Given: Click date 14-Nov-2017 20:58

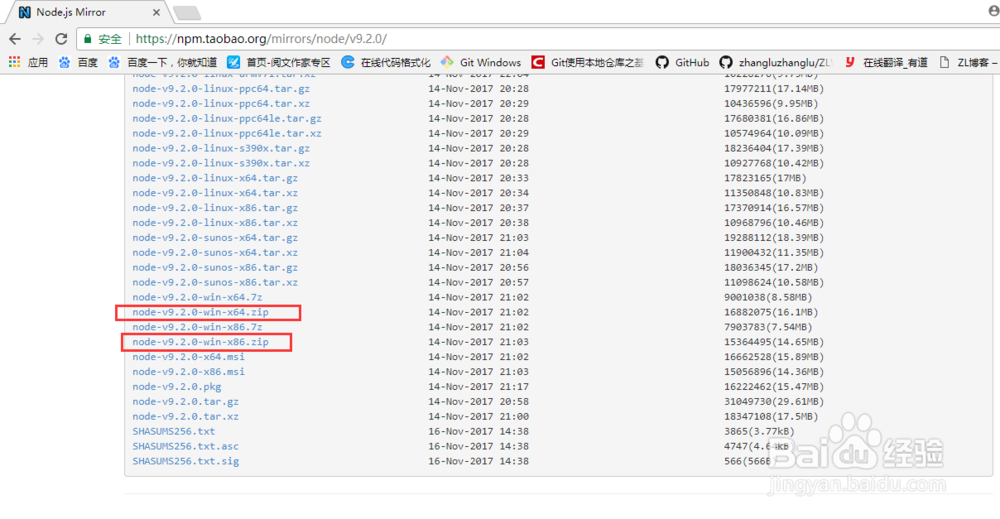Looking at the screenshot, I should (478, 402).
